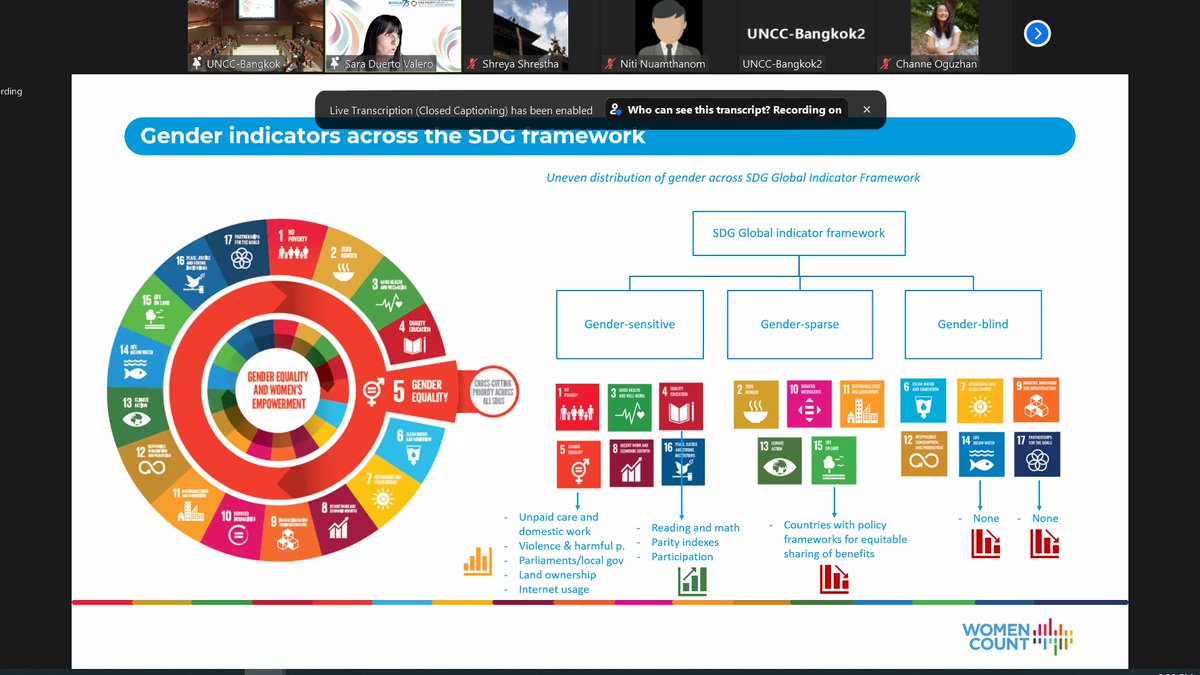Click SDG 11 tile under Gender-sparse
This screenshot has width=1200, height=675.
pos(861,405)
